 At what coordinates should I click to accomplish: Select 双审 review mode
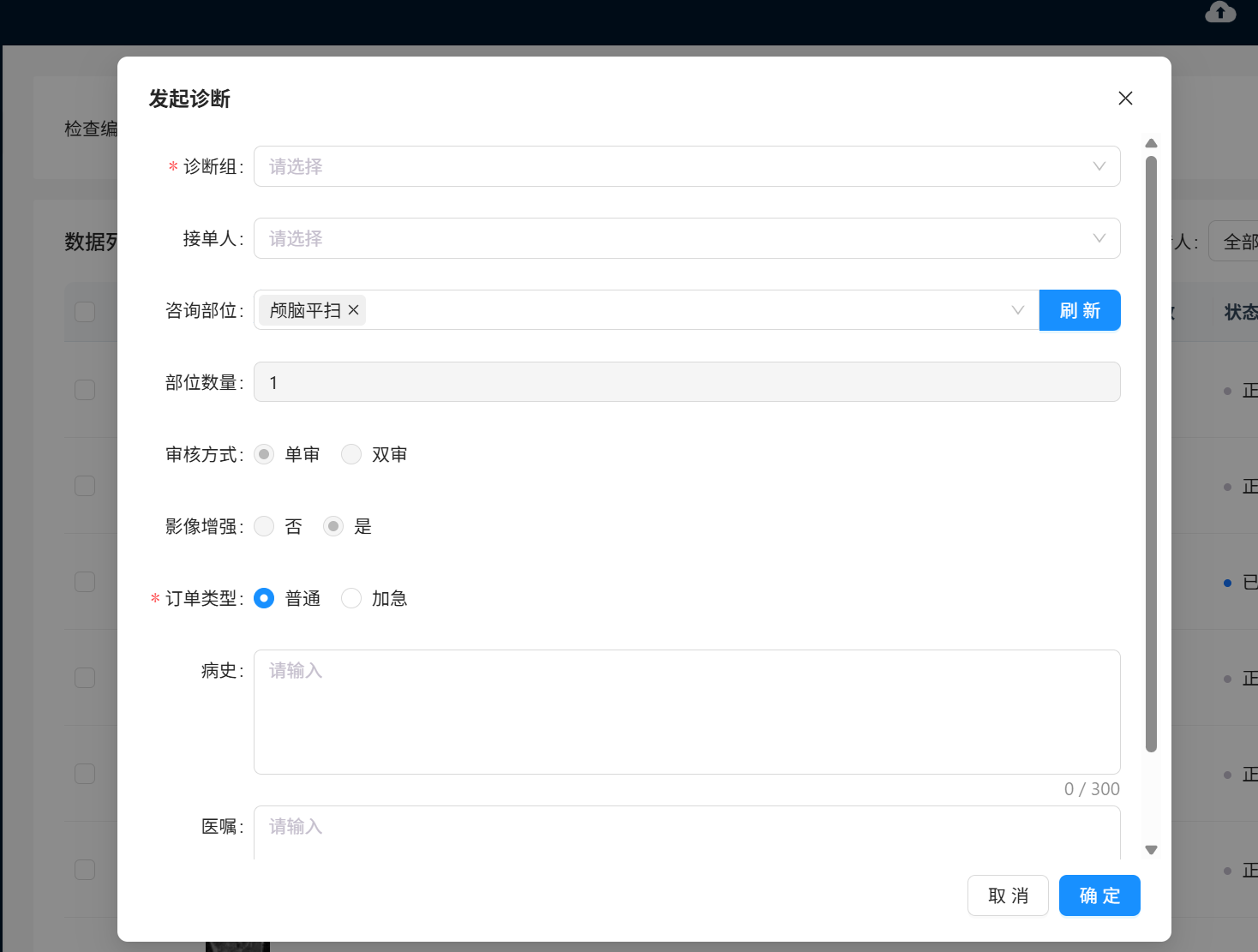pos(351,454)
